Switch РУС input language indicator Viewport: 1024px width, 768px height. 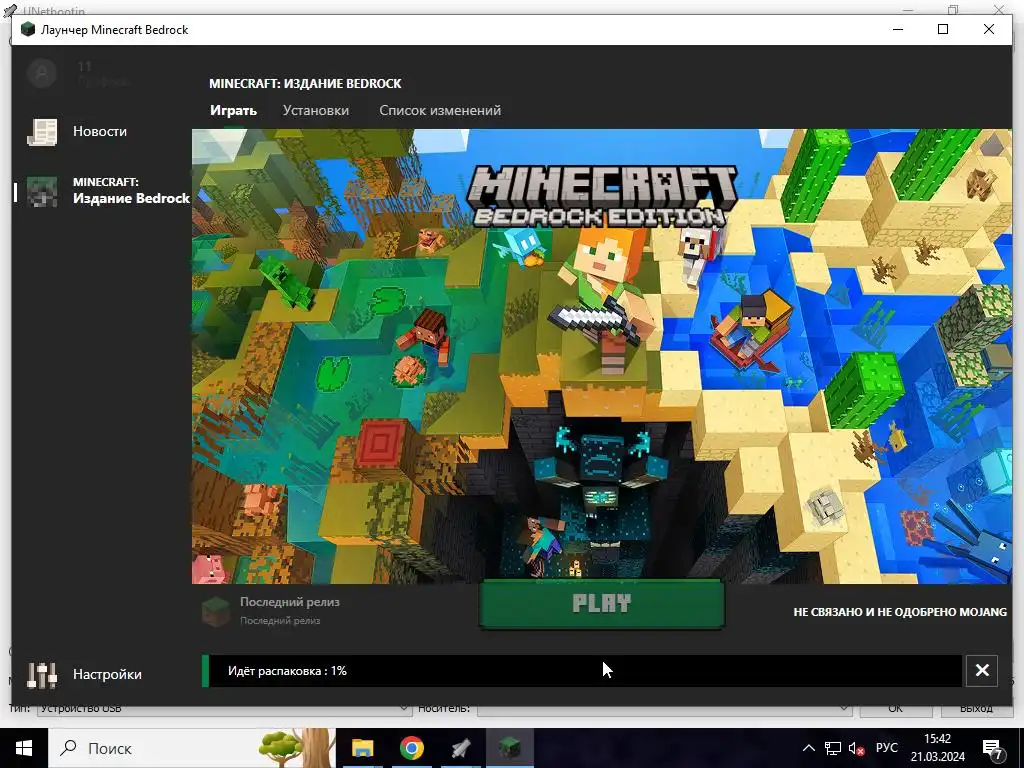(x=886, y=747)
